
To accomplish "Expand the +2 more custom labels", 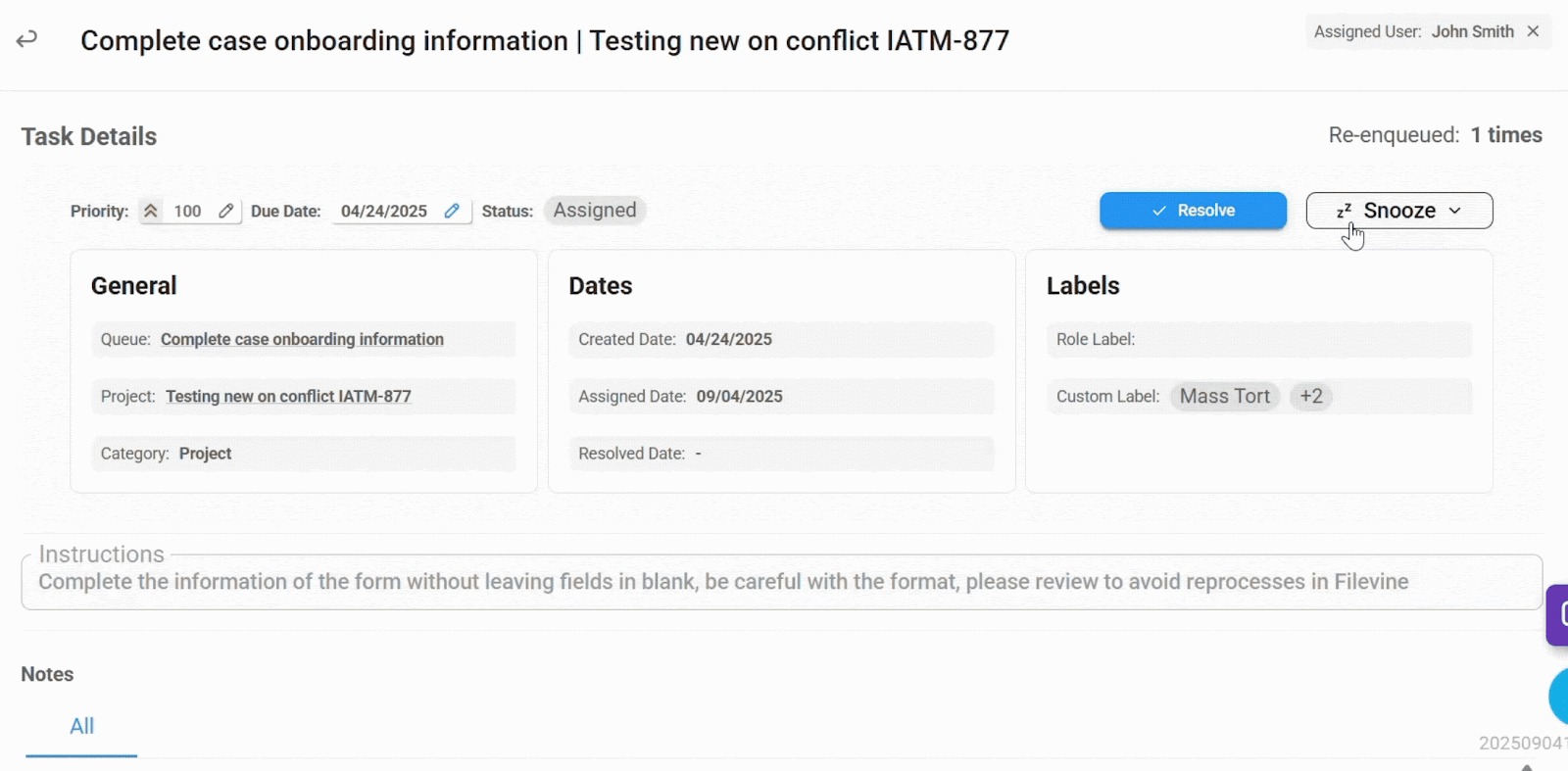I will click(1311, 396).
